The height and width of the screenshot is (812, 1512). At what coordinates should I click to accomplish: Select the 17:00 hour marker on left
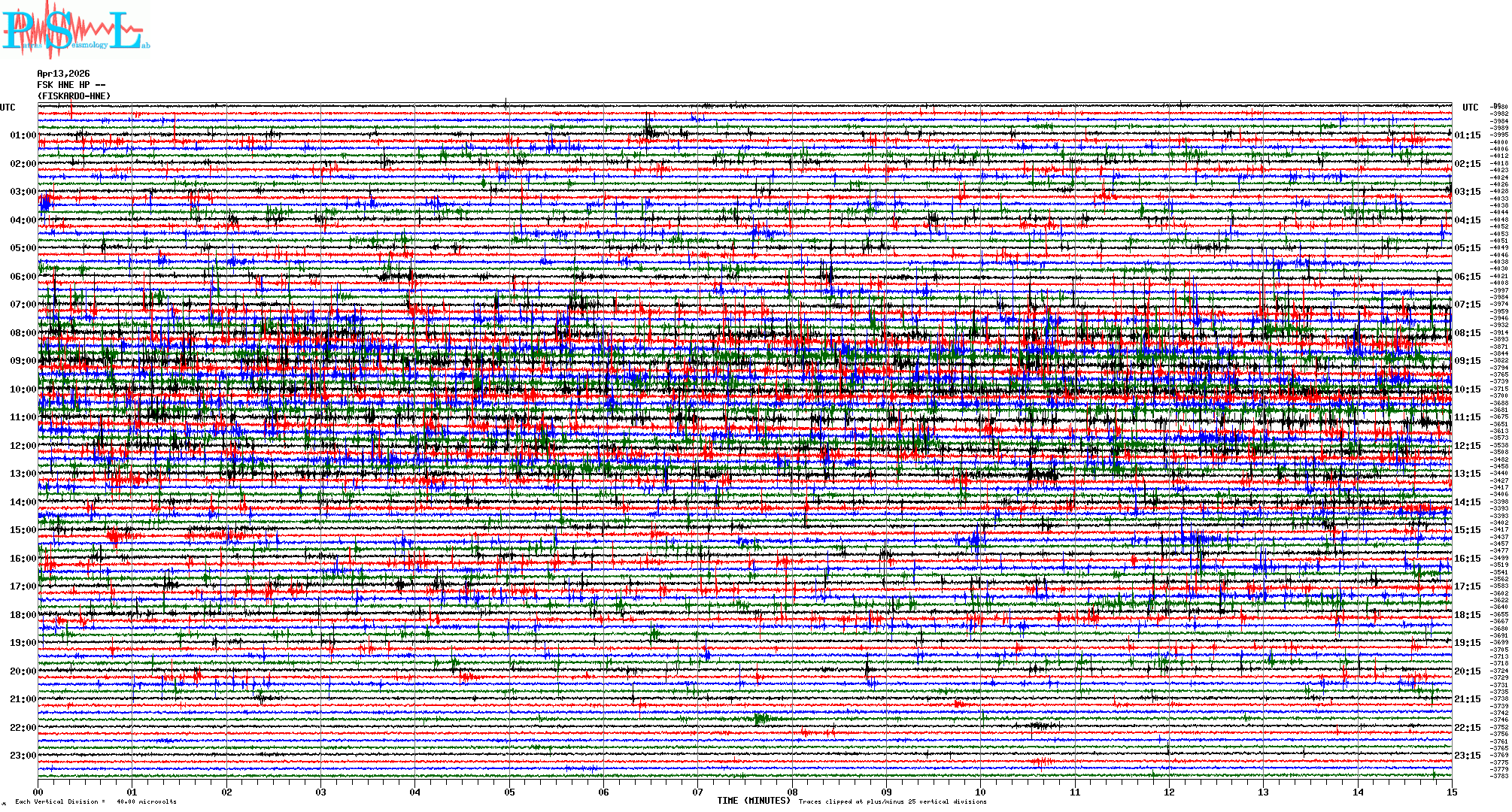click(23, 586)
